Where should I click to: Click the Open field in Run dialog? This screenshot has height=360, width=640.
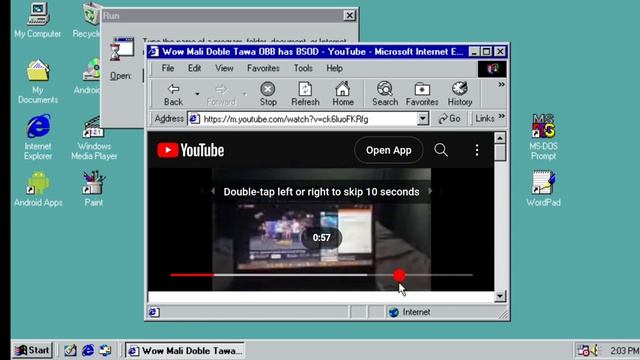143,76
